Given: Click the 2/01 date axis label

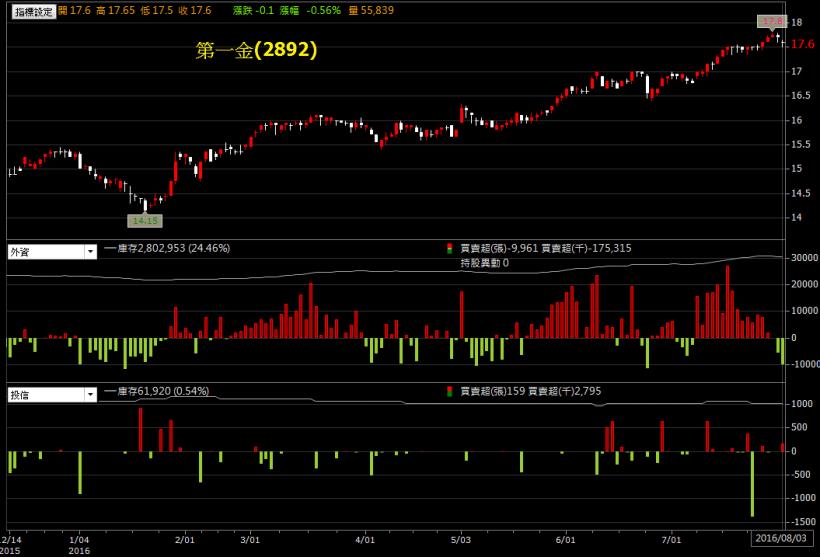Looking at the screenshot, I should click(185, 539).
